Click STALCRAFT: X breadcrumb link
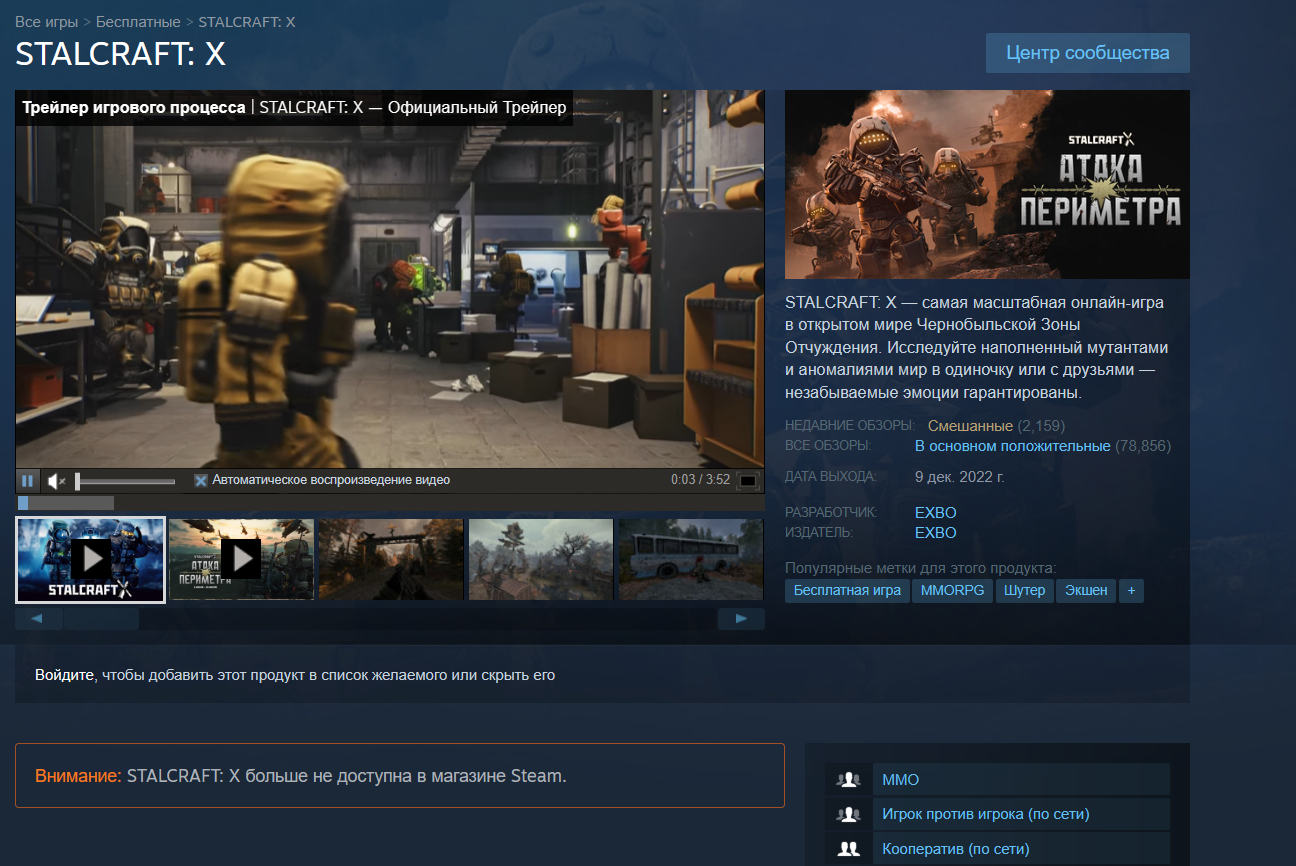The image size is (1296, 866). [247, 22]
